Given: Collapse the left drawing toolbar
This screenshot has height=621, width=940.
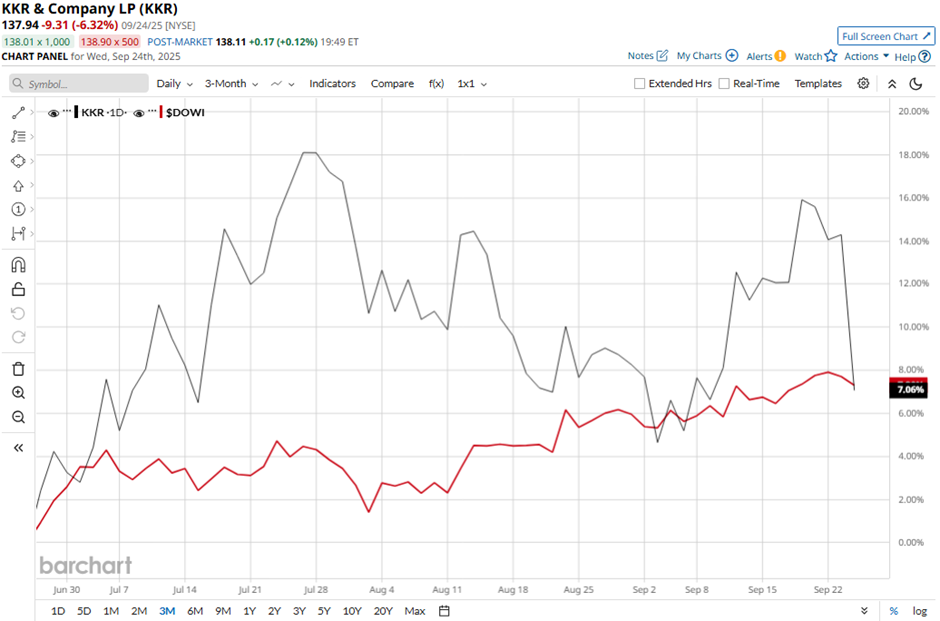Looking at the screenshot, I should coord(18,448).
